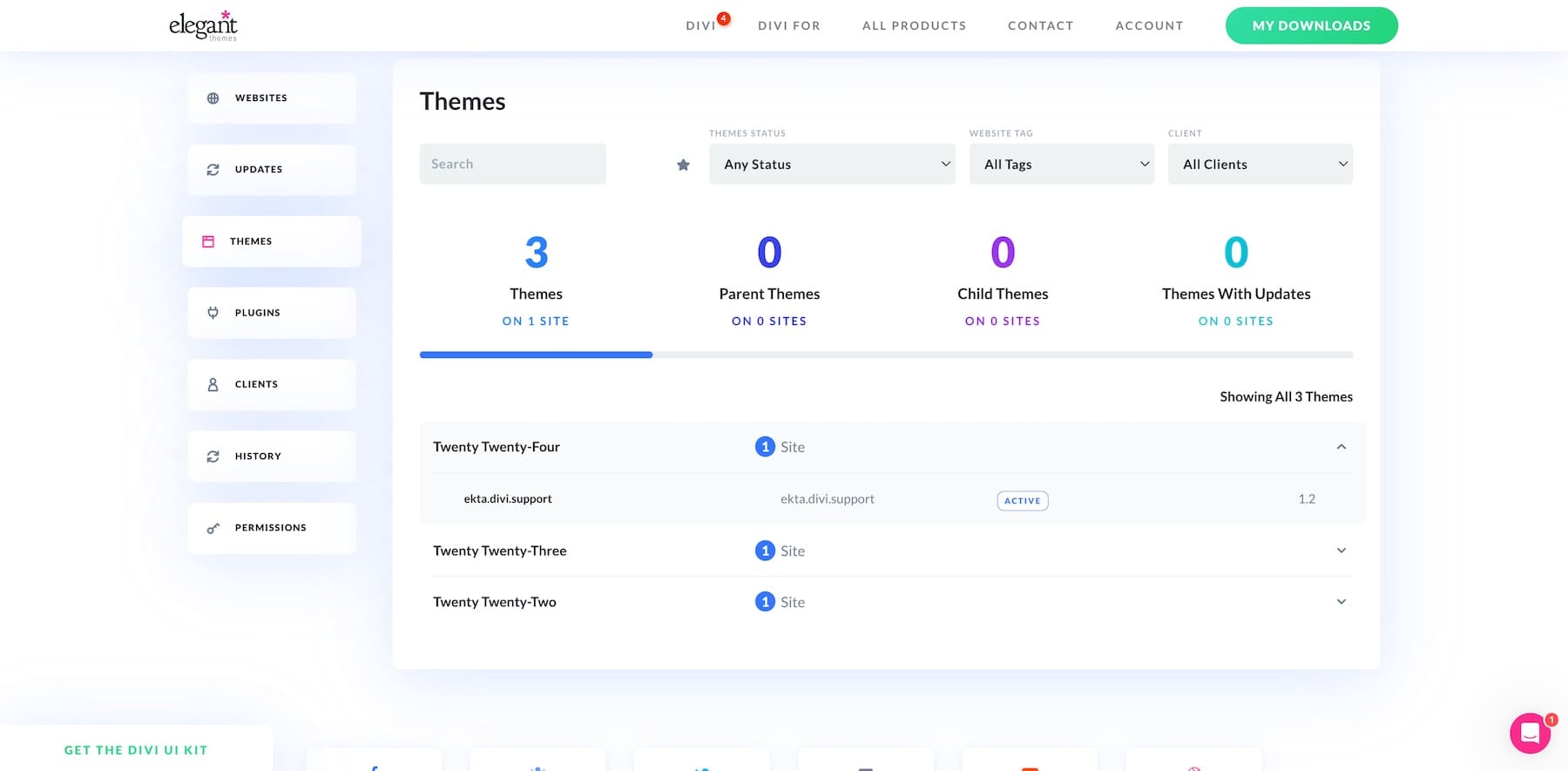Open the Permissions sidebar label

(270, 528)
